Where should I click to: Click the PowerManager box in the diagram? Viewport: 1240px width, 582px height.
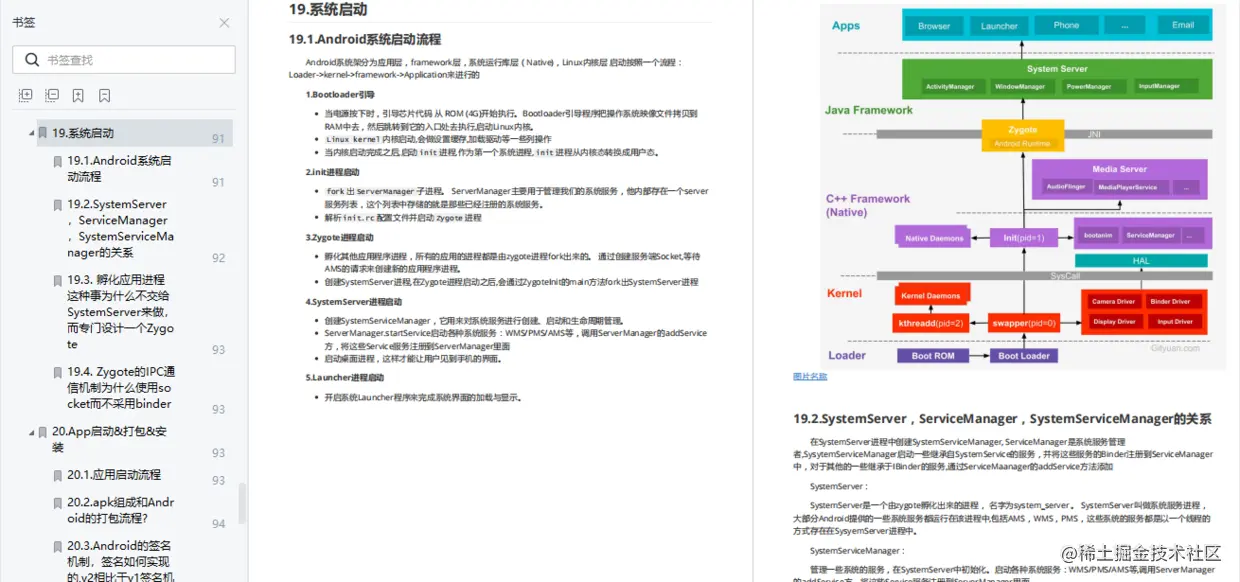tap(1089, 87)
